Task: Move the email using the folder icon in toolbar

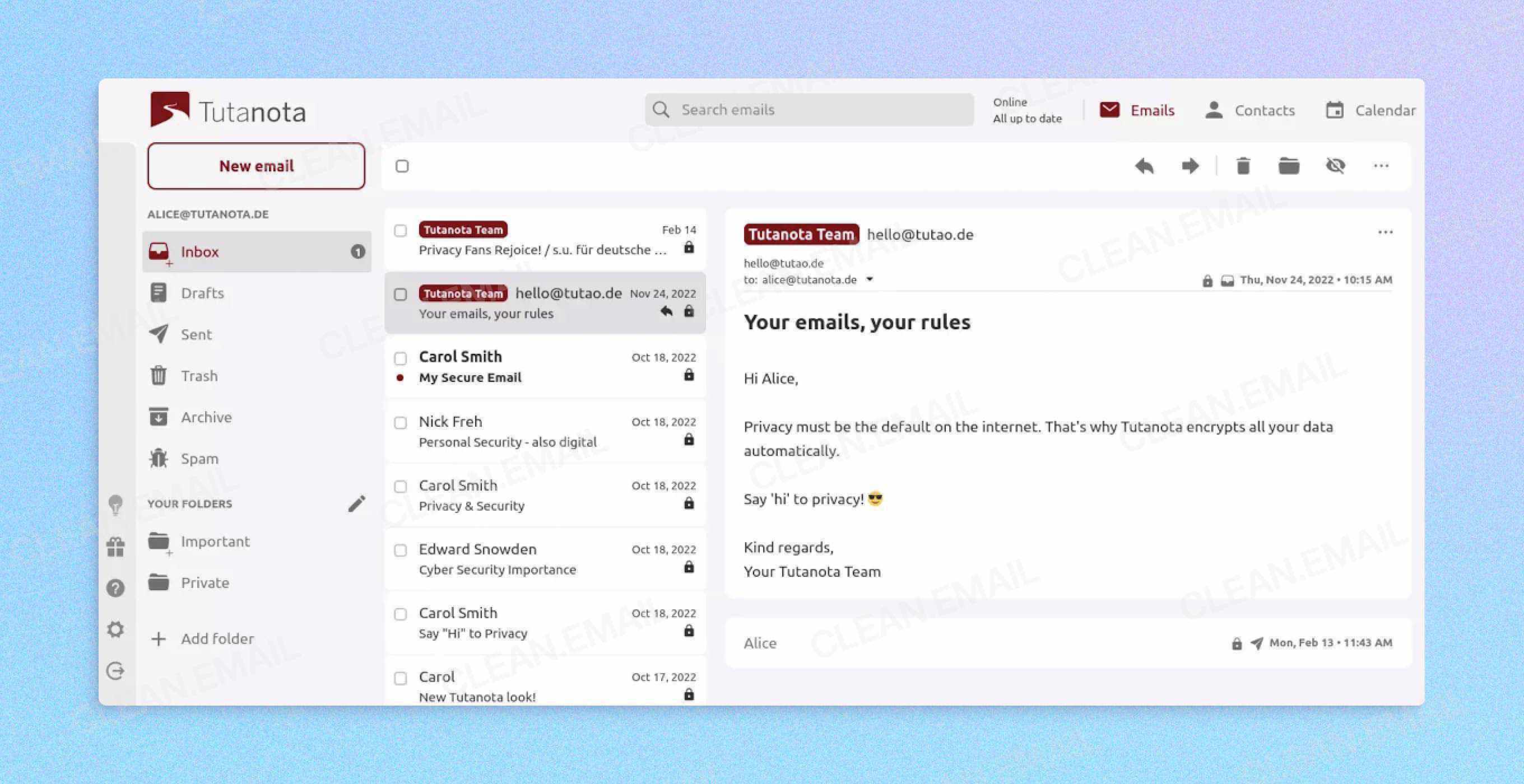Action: 1289,166
